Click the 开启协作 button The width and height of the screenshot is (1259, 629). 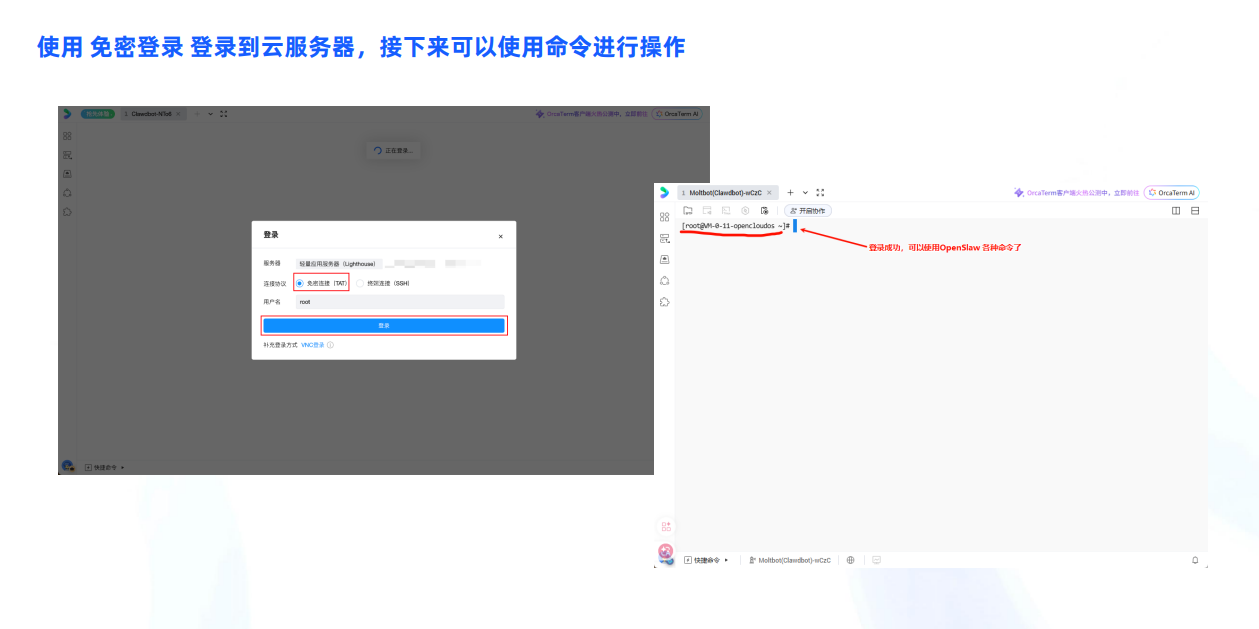pyautogui.click(x=808, y=210)
